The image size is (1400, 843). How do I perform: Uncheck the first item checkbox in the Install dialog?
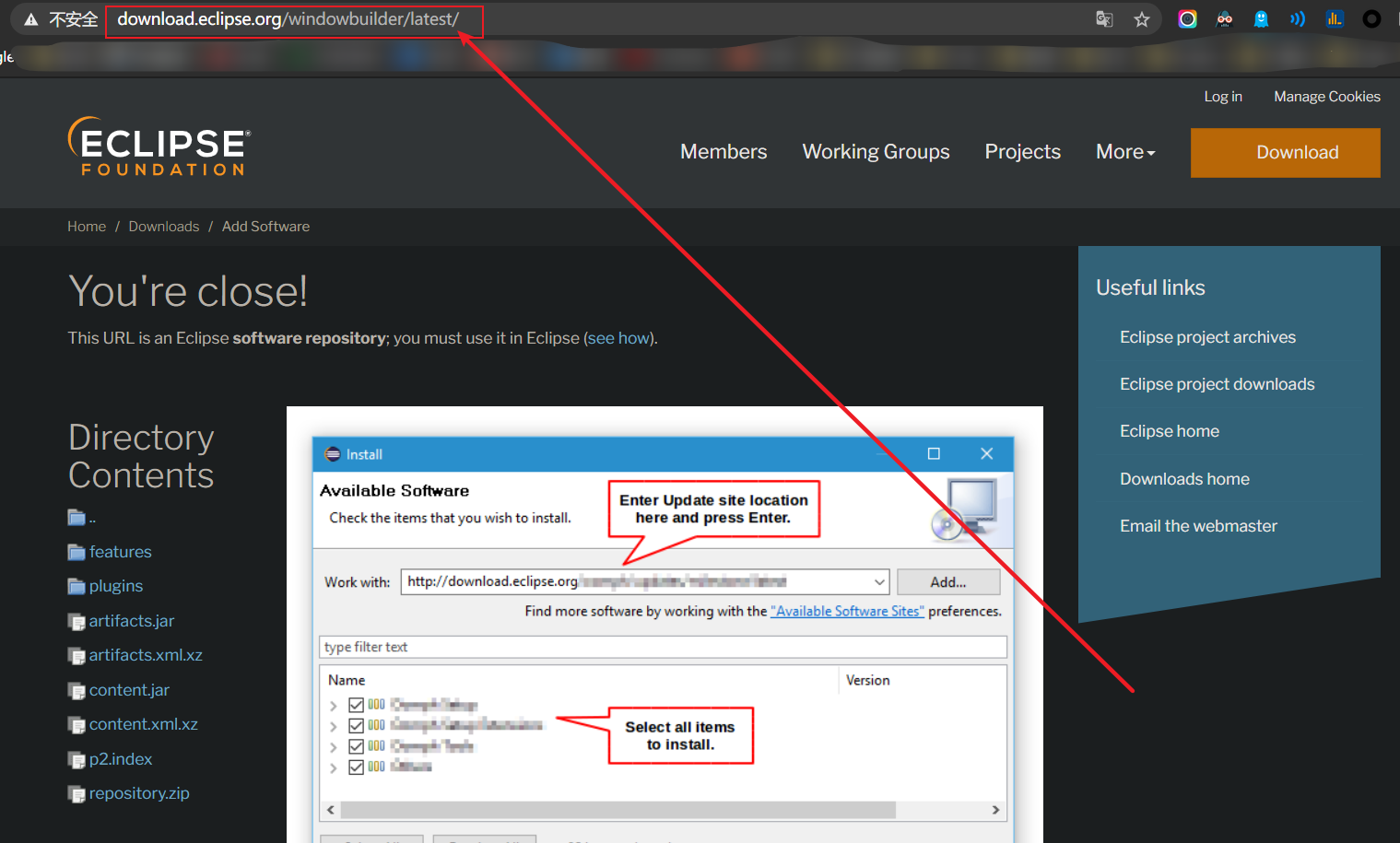tap(356, 704)
